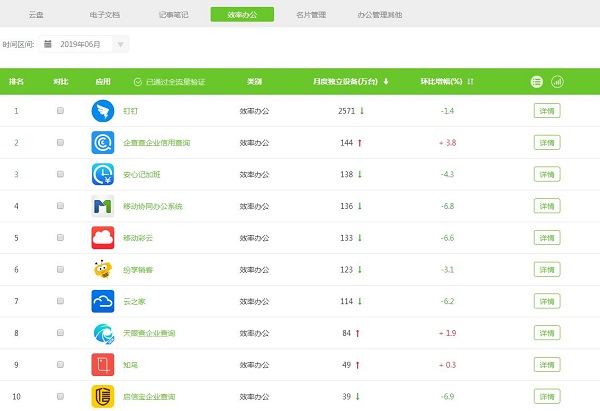Open the 启信宝企业查询 yellow shield icon
This screenshot has width=600, height=411.
coord(103,396)
